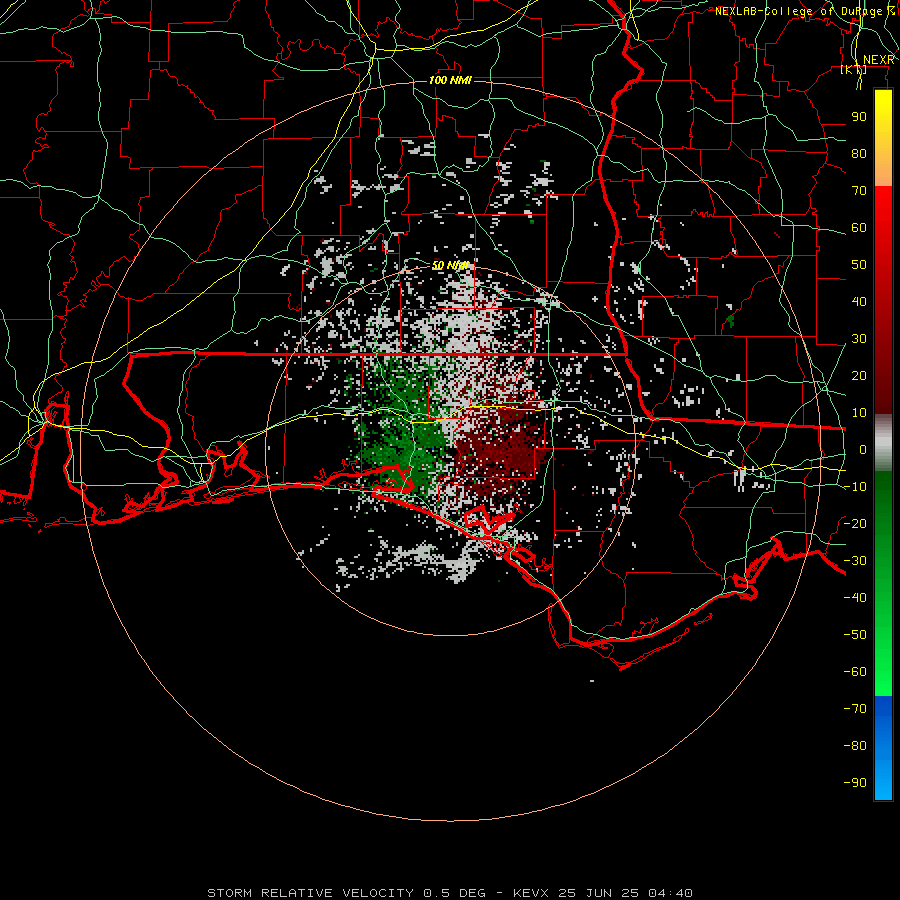Screen dimensions: 900x900
Task: Click the blue segment of the color bar
Action: point(883,747)
